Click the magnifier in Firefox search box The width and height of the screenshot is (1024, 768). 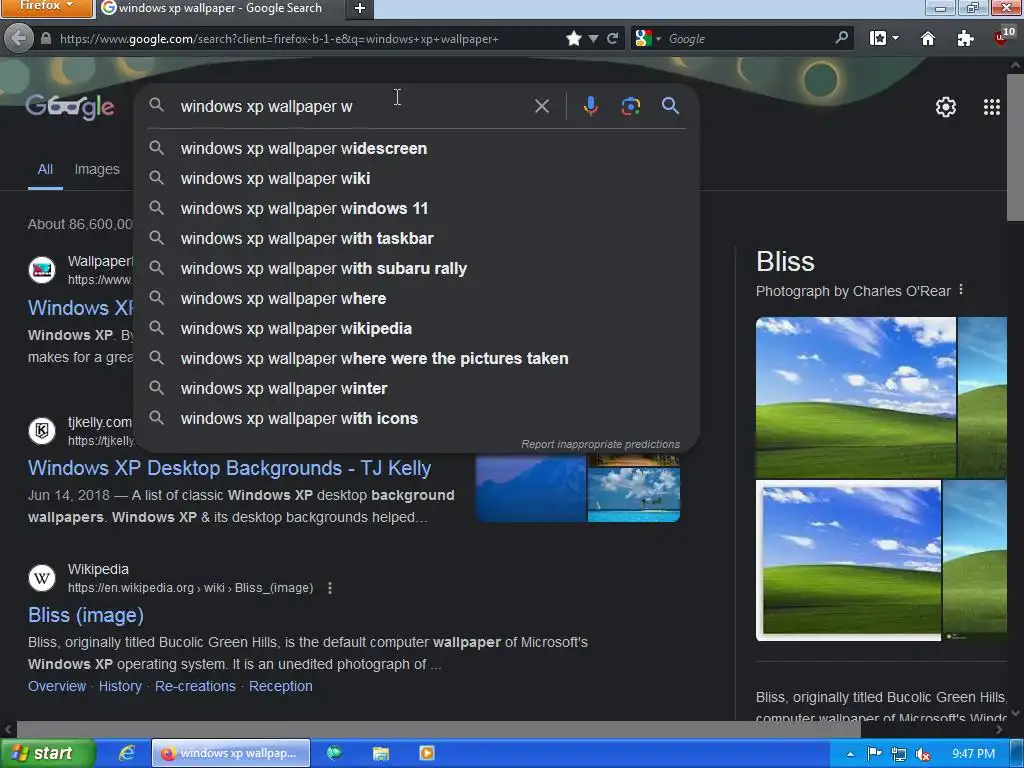[x=841, y=38]
